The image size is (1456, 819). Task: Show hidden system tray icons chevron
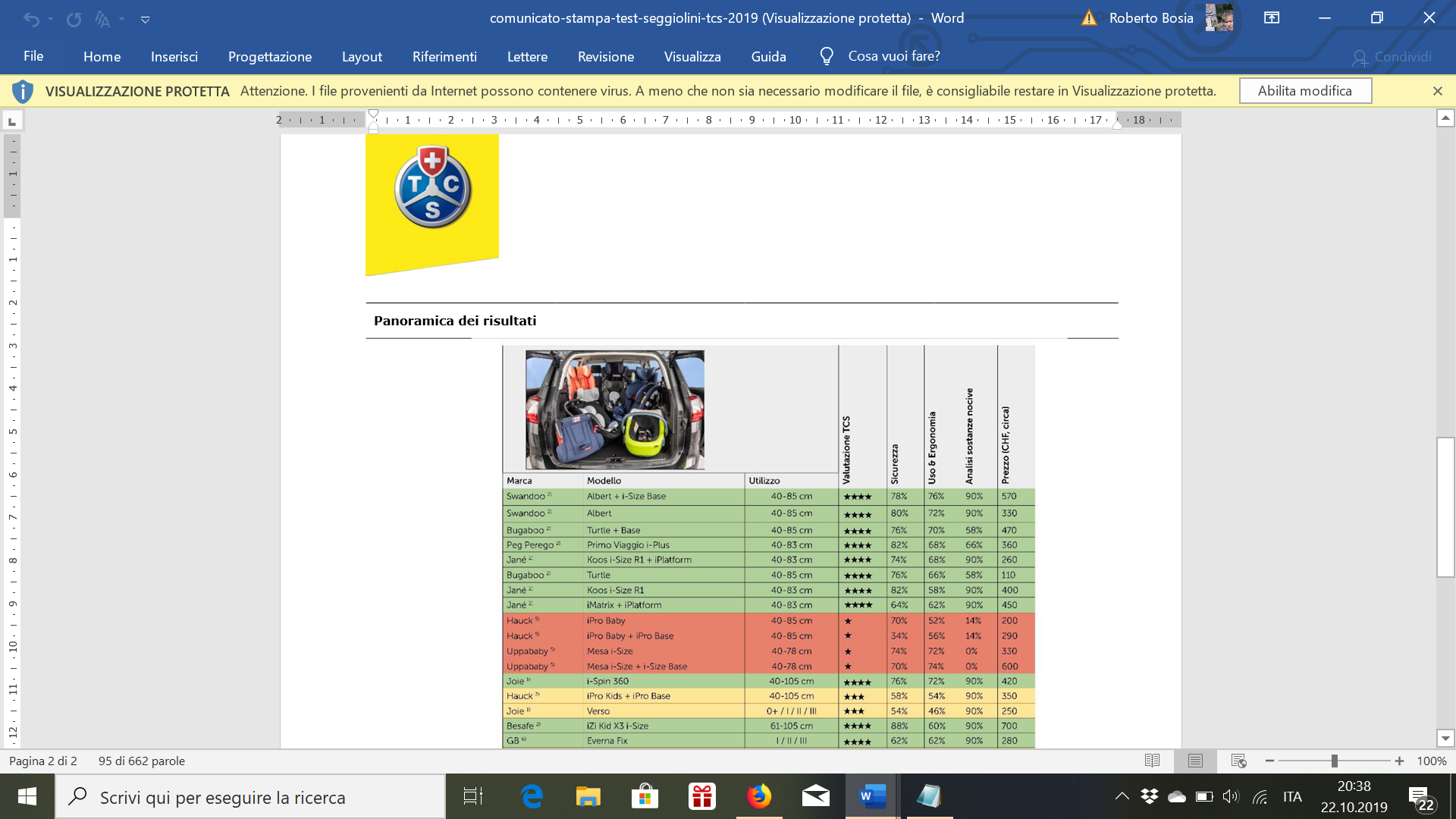pyautogui.click(x=1122, y=796)
